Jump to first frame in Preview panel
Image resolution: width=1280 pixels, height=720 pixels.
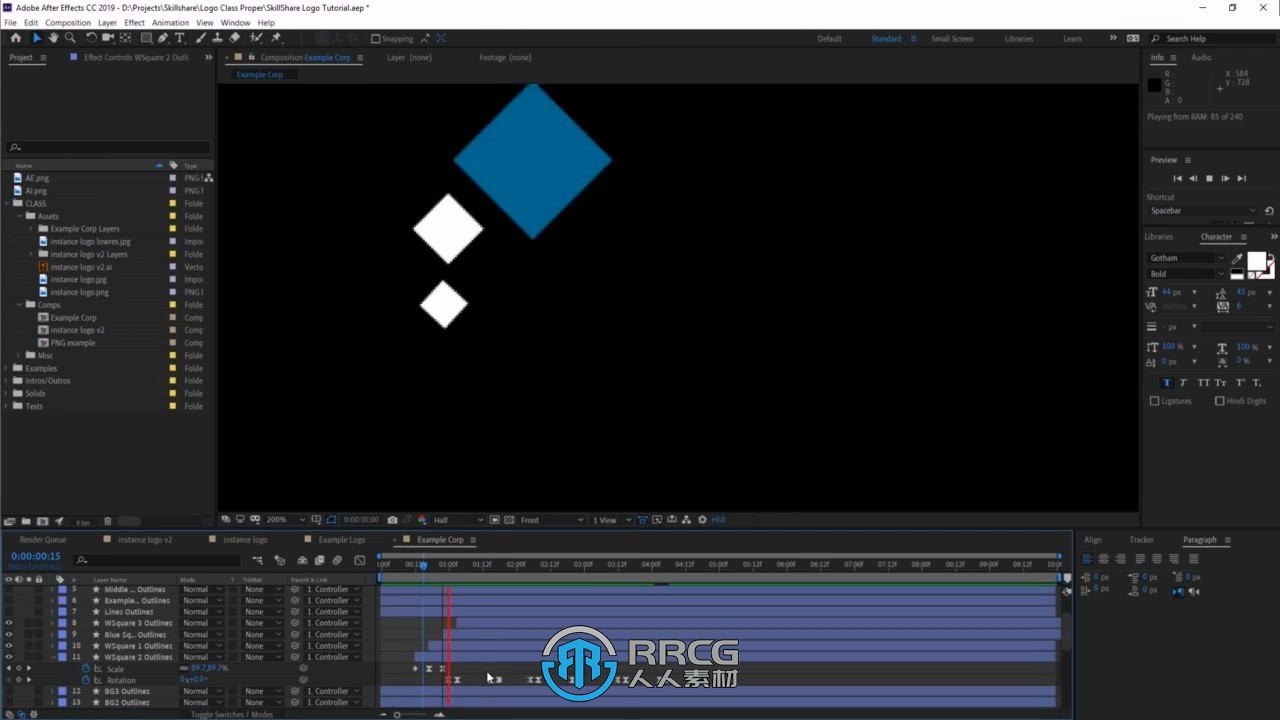pyautogui.click(x=1177, y=178)
